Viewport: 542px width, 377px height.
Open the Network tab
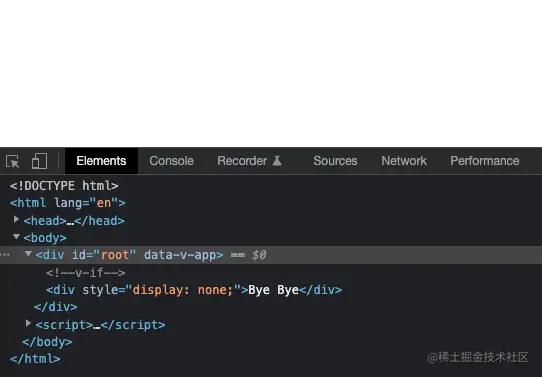[x=404, y=161]
